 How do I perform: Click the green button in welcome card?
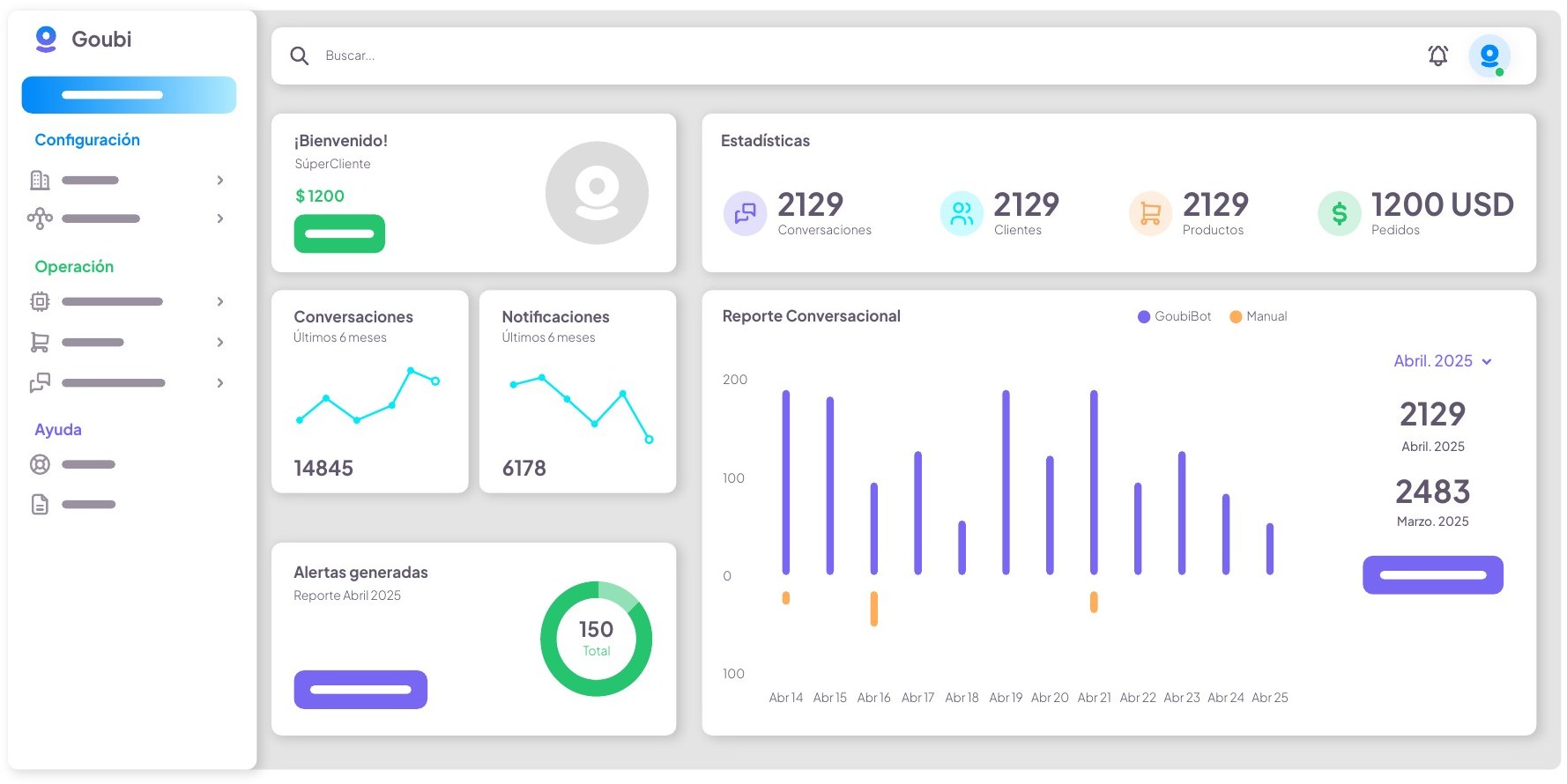(339, 233)
